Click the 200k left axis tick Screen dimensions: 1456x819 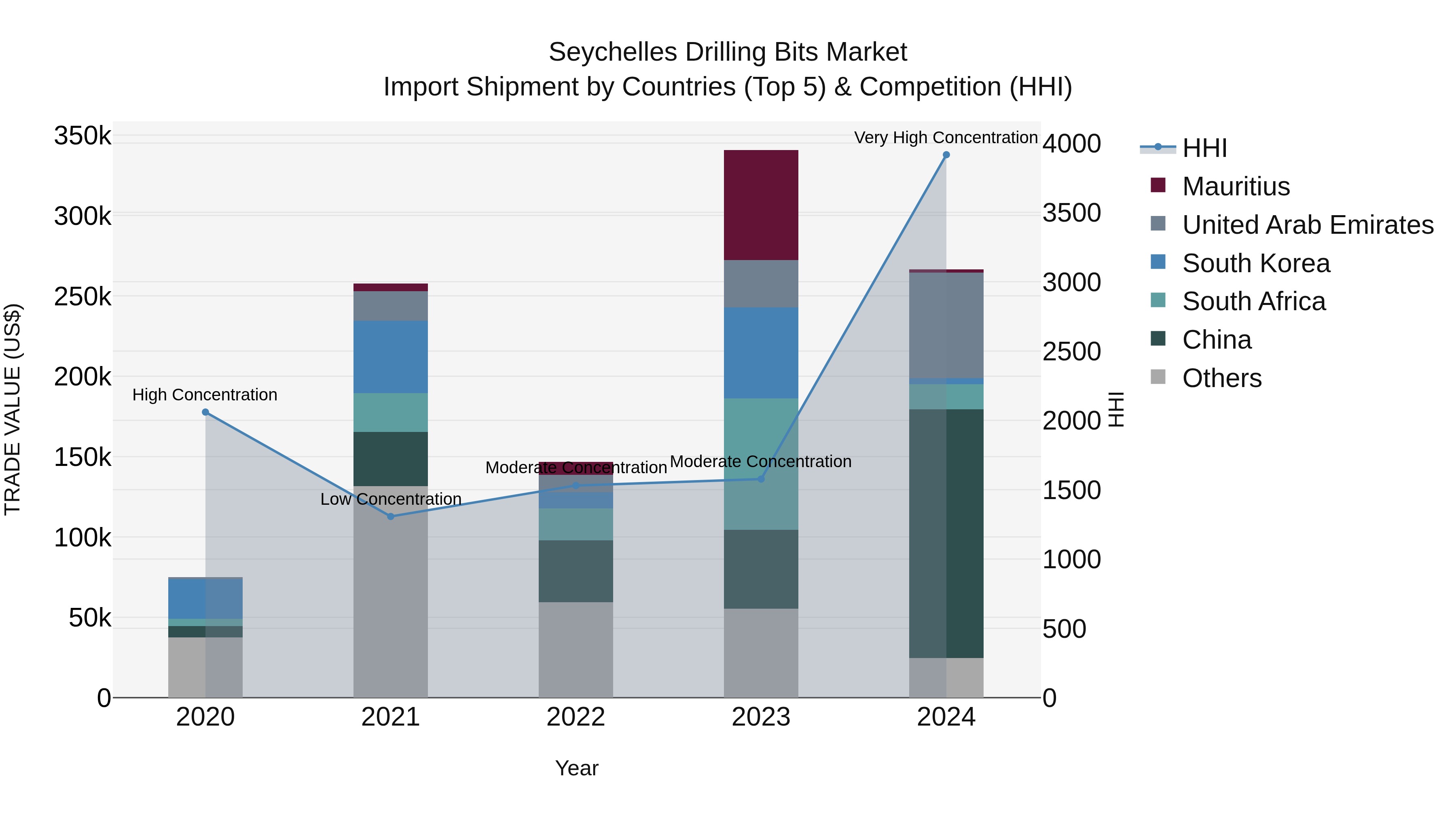(x=83, y=377)
